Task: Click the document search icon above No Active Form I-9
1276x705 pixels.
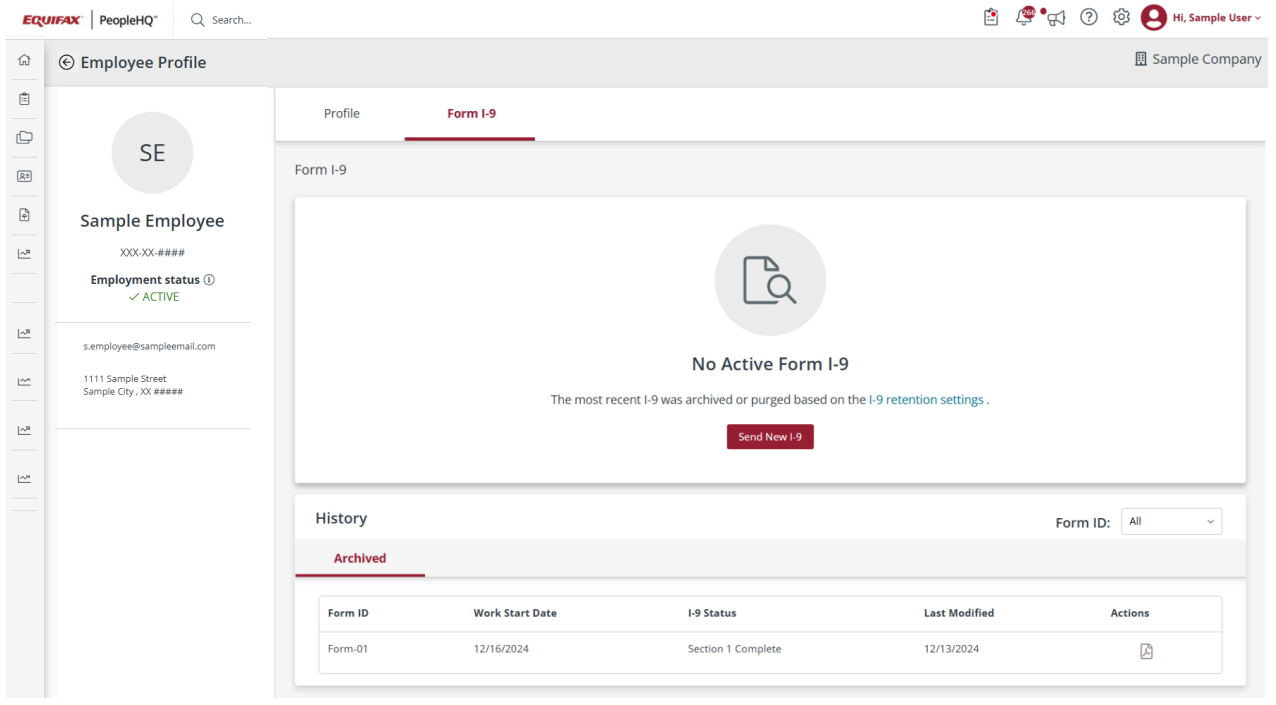Action: pyautogui.click(x=770, y=280)
